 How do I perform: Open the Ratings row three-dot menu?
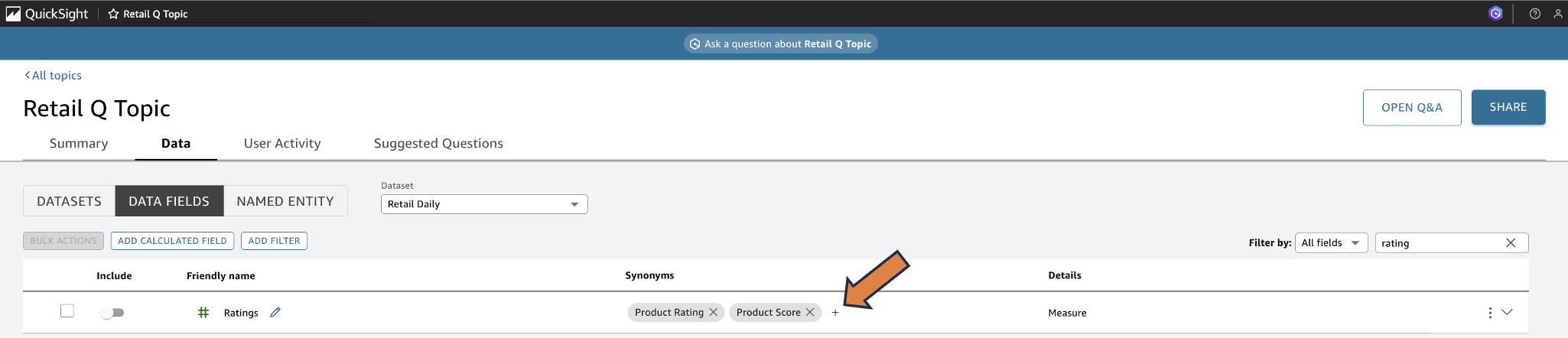click(1489, 313)
